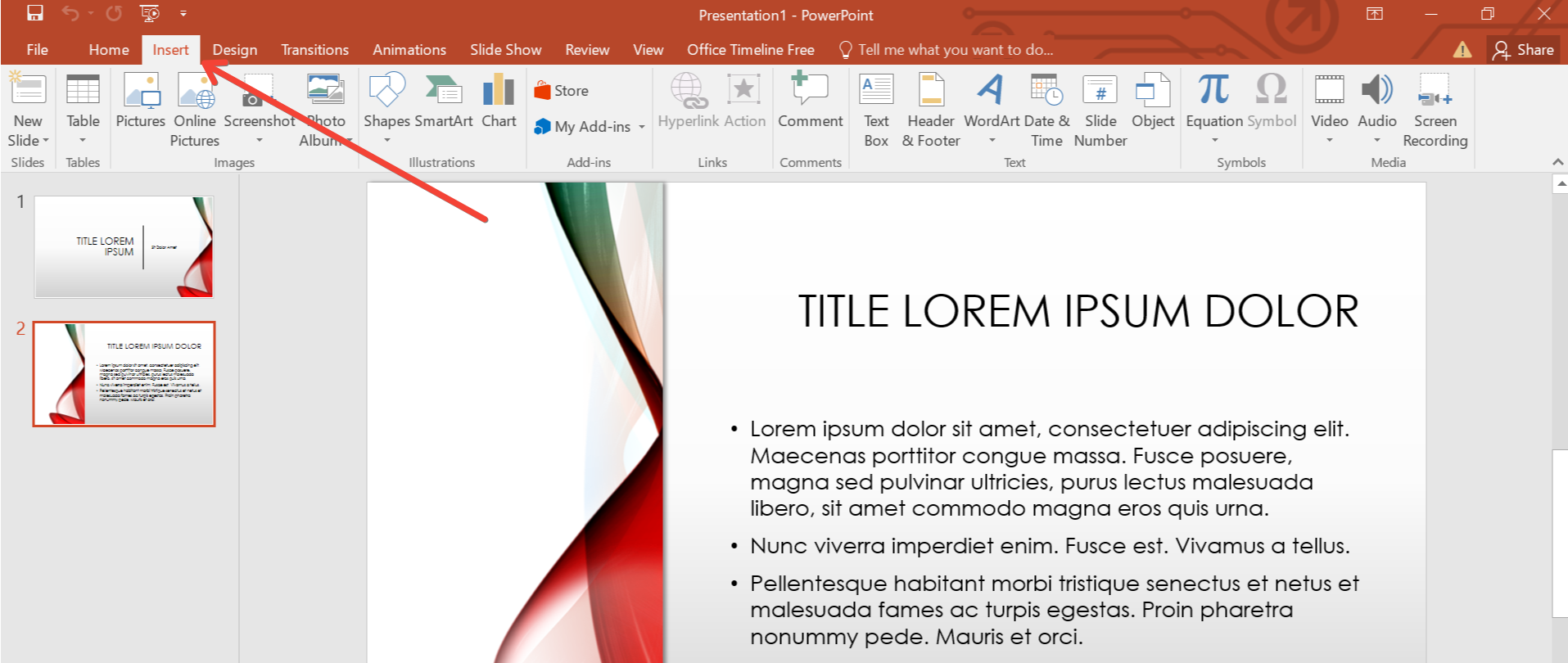Expand the Shapes dropdown gallery
Image resolution: width=1568 pixels, height=663 pixels.
click(386, 139)
